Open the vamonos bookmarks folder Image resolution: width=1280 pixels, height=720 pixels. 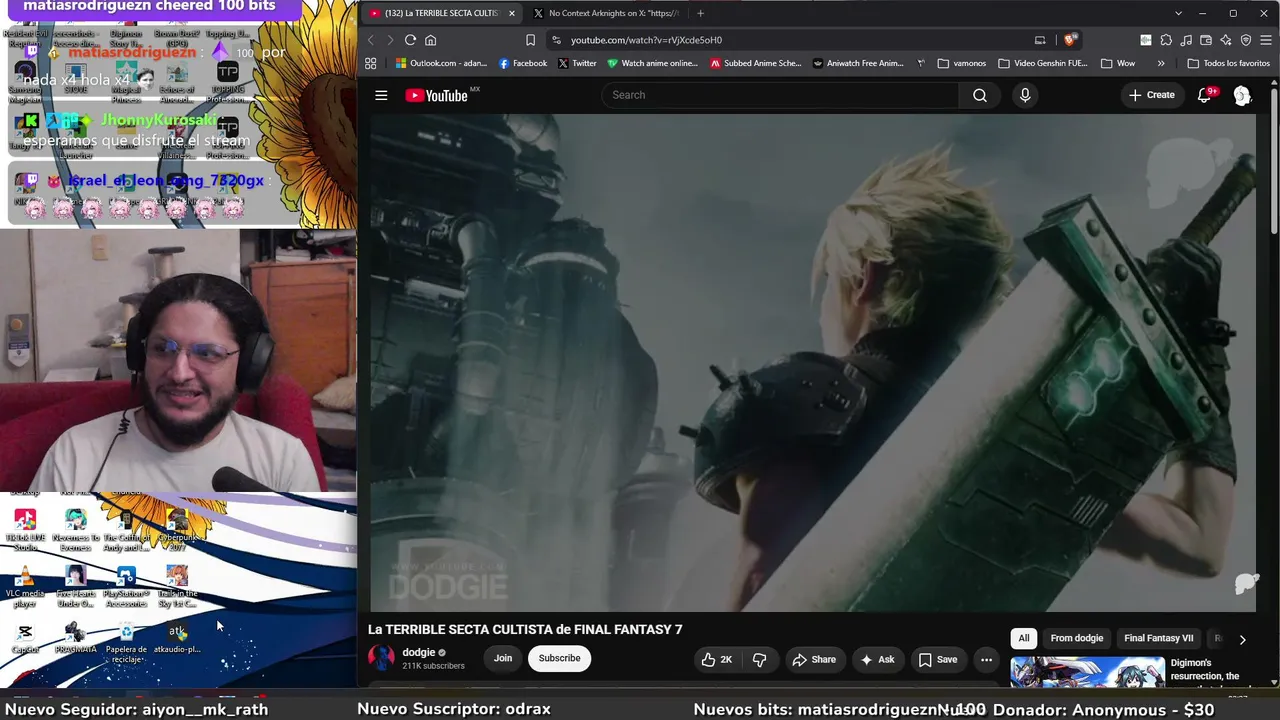[x=962, y=63]
